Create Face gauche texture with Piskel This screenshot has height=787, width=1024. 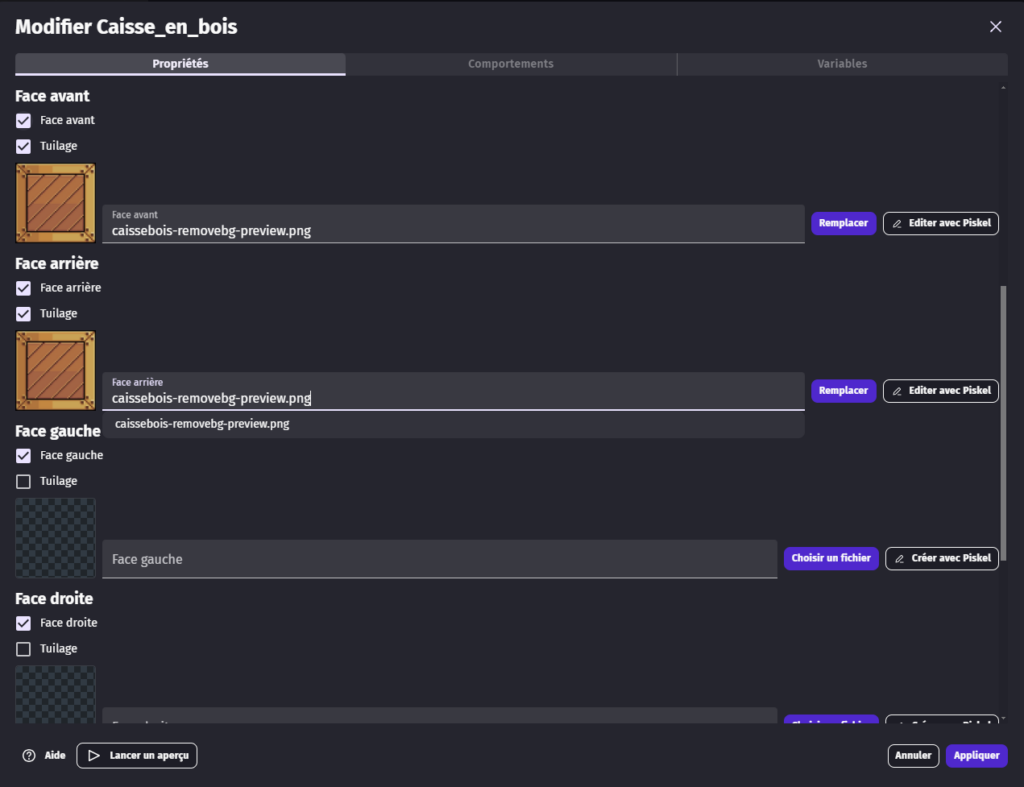coord(942,558)
